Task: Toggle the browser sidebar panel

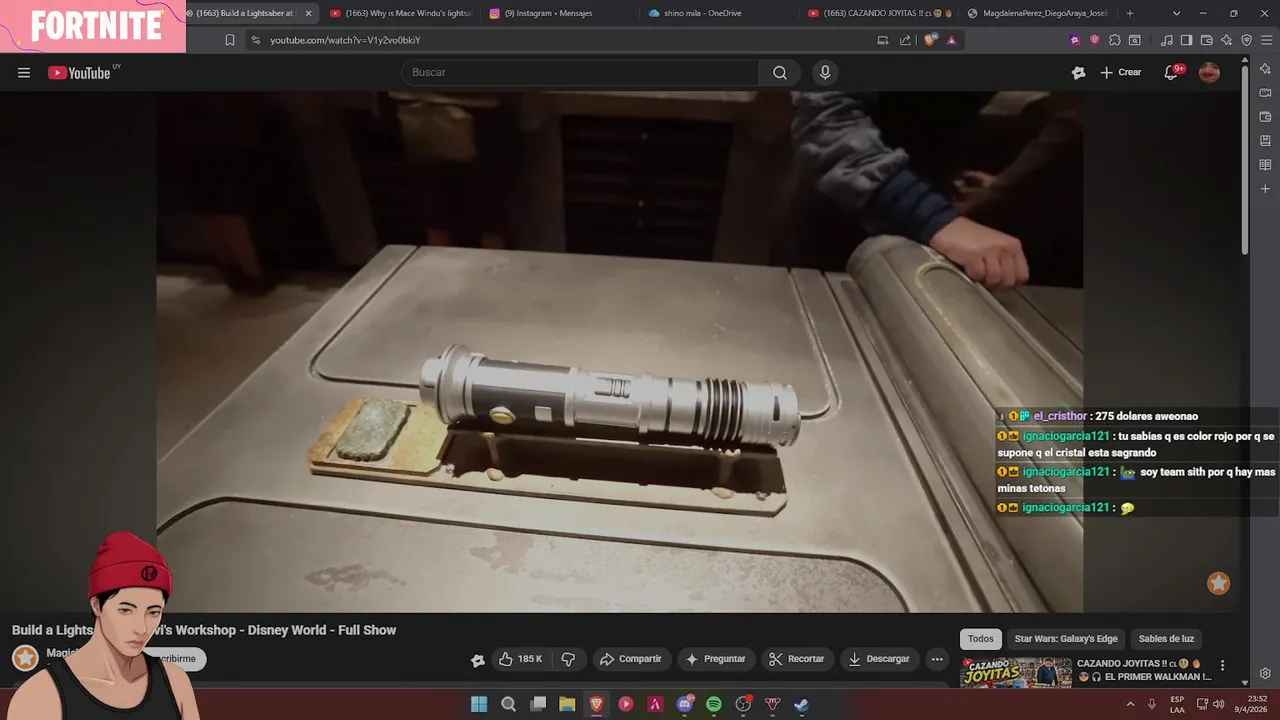Action: click(x=1186, y=40)
